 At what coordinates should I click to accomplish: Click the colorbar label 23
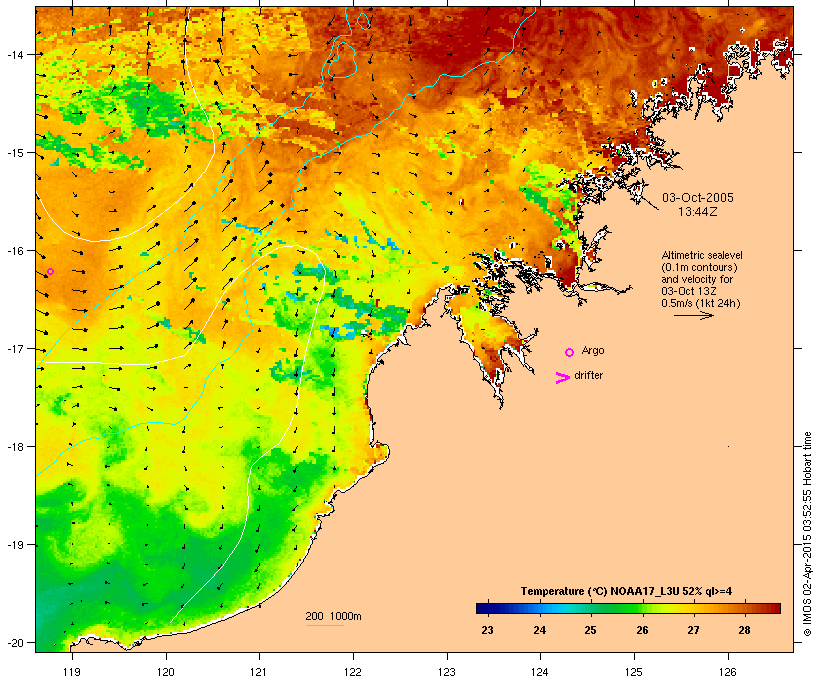coord(487,630)
